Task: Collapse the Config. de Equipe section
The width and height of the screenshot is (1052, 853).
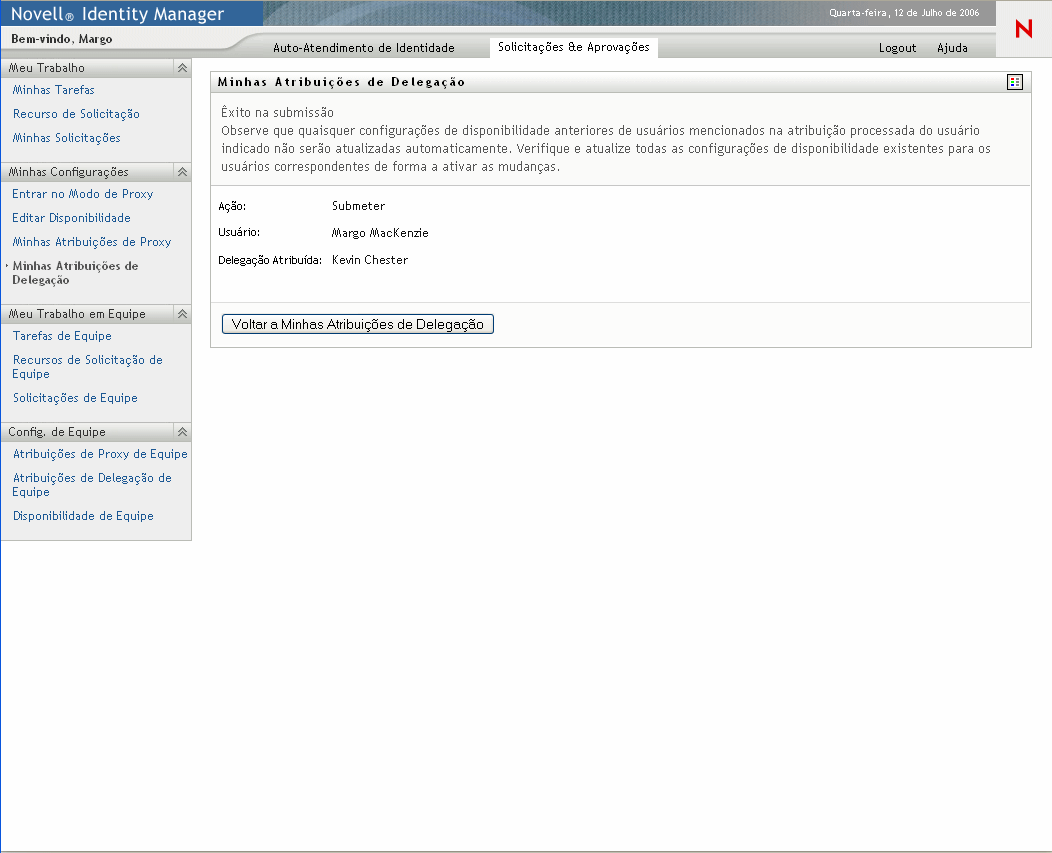Action: click(182, 432)
